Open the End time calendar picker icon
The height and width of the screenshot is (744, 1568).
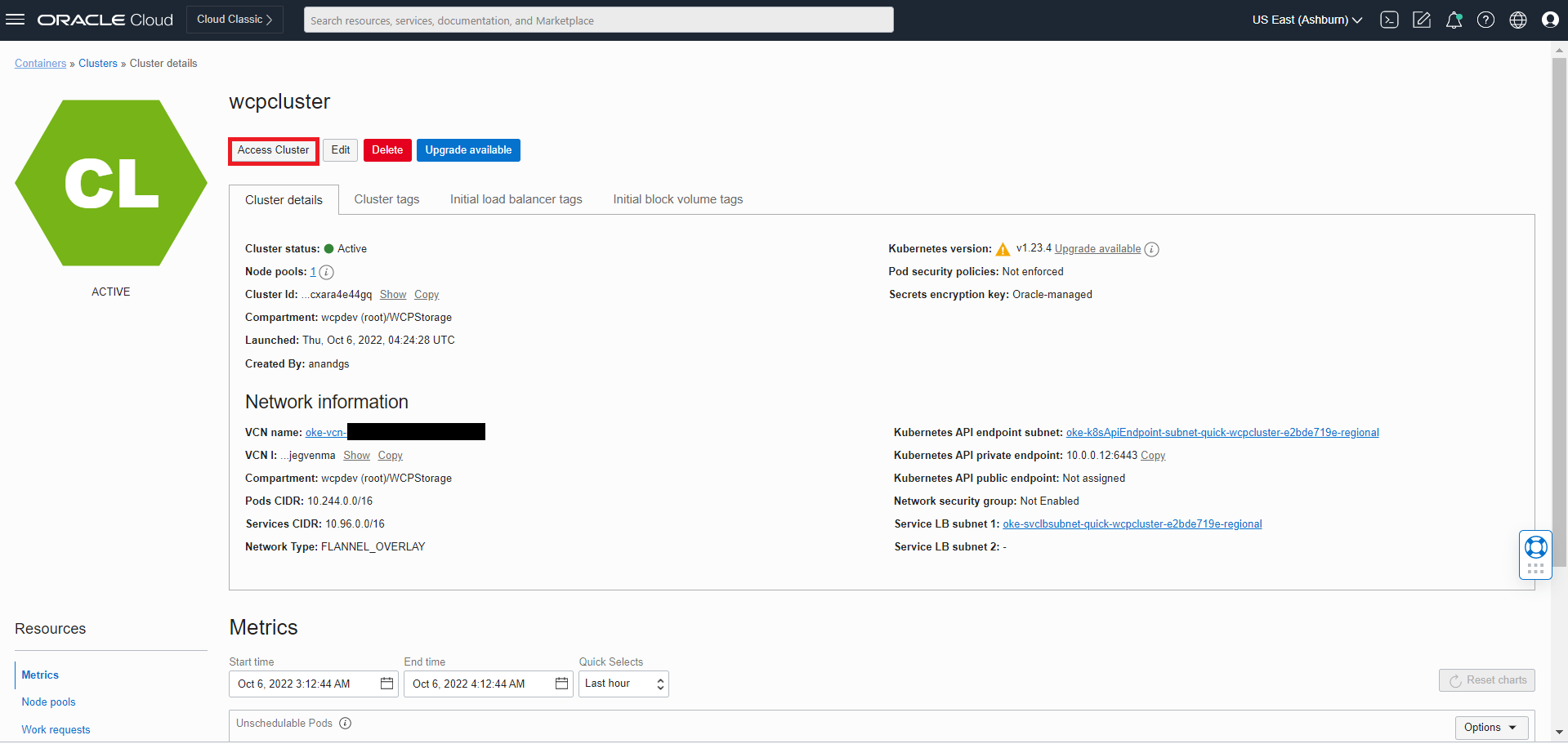(562, 684)
